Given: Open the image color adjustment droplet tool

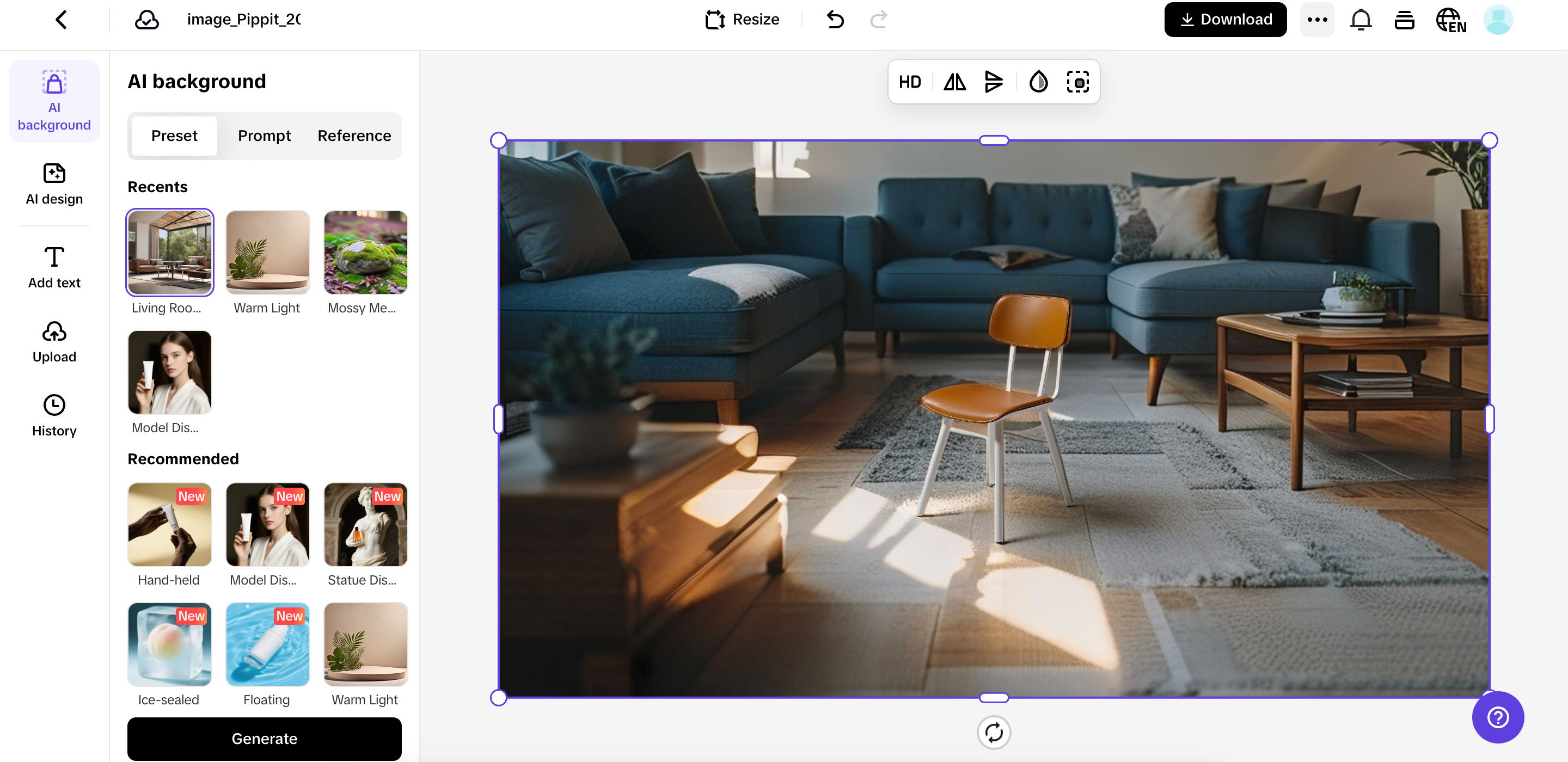Looking at the screenshot, I should coord(1038,82).
